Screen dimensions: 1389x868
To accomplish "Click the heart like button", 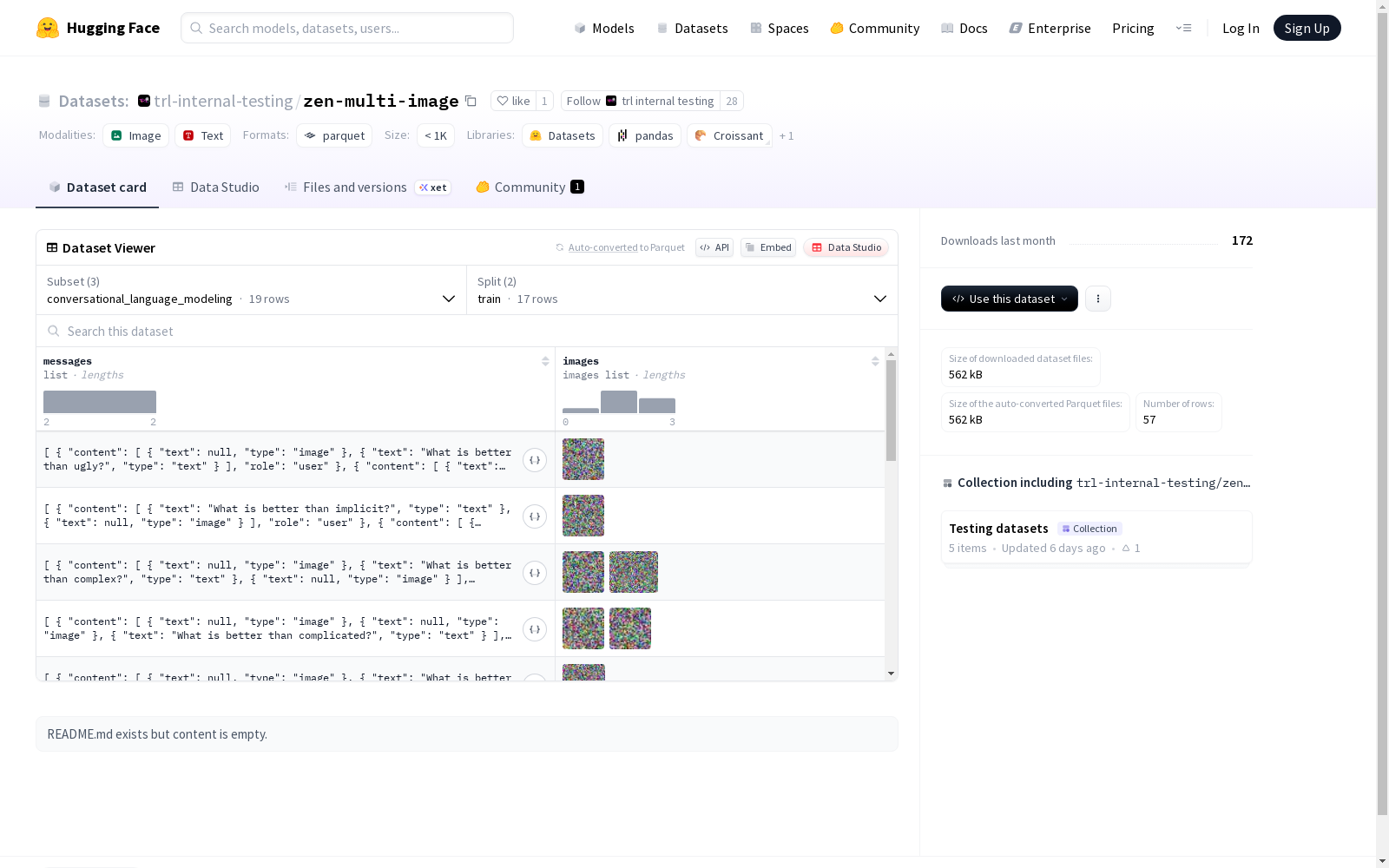I will coord(513,101).
